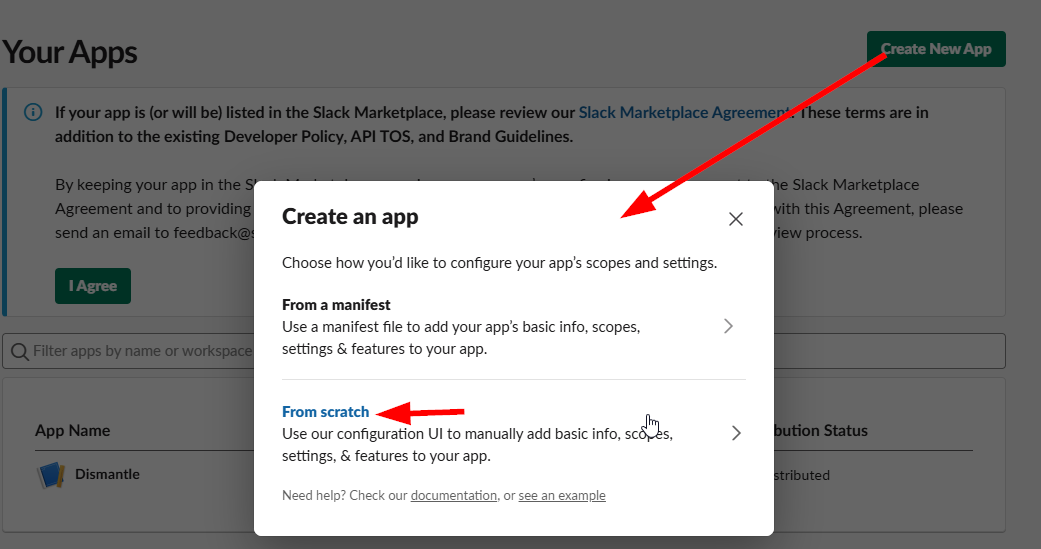The image size is (1041, 549).
Task: Click the Your Apps page heading
Action: click(x=70, y=52)
